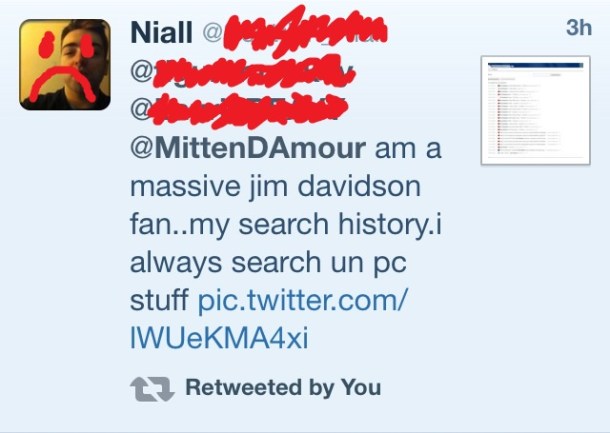Image resolution: width=610 pixels, height=433 pixels.
Task: Open Niall's profile picture avatar
Action: (65, 65)
